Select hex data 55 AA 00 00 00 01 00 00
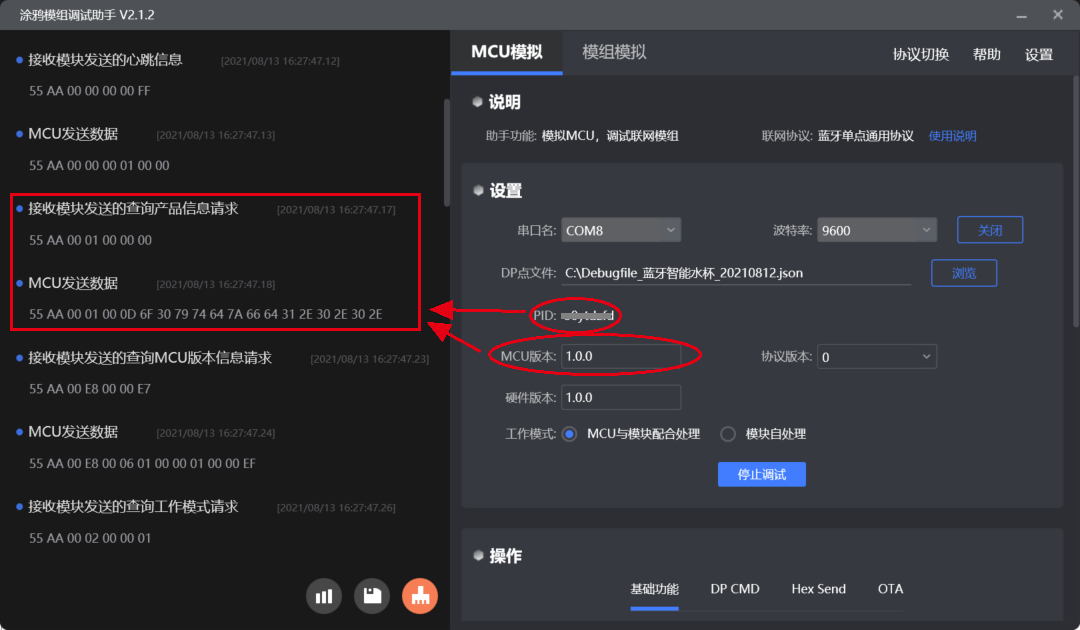Viewport: 1080px width, 630px height. click(99, 166)
